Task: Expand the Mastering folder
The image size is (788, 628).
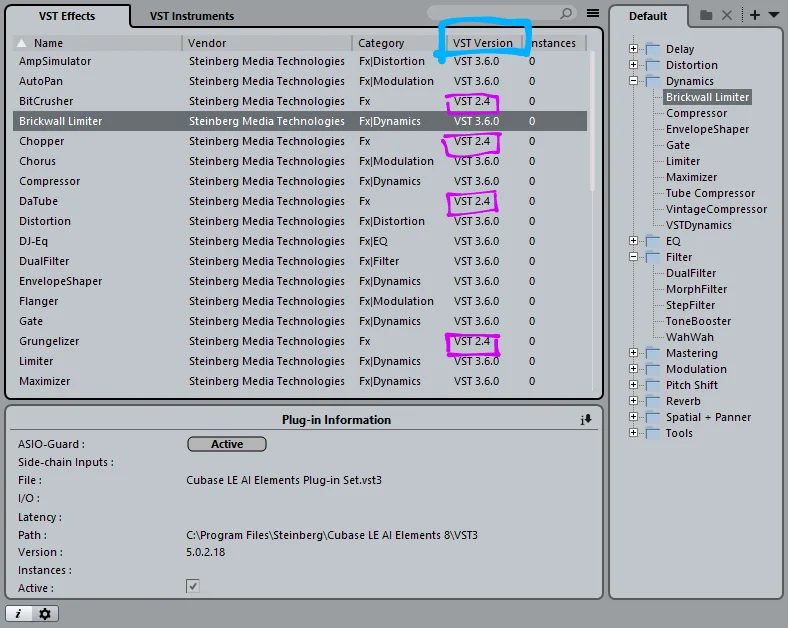Action: pyautogui.click(x=633, y=353)
